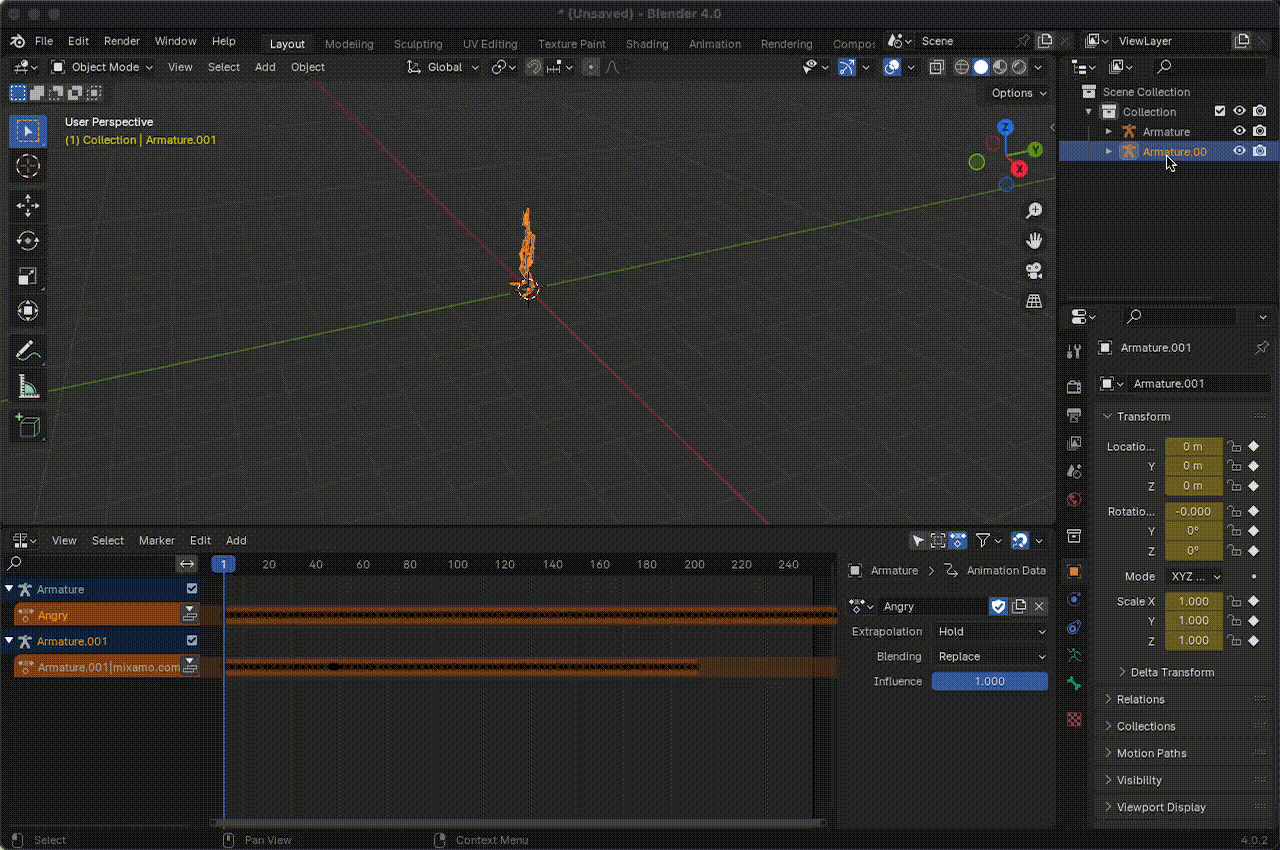Hide Armature.001 in the outliner viewport
The height and width of the screenshot is (850, 1280).
[1239, 151]
